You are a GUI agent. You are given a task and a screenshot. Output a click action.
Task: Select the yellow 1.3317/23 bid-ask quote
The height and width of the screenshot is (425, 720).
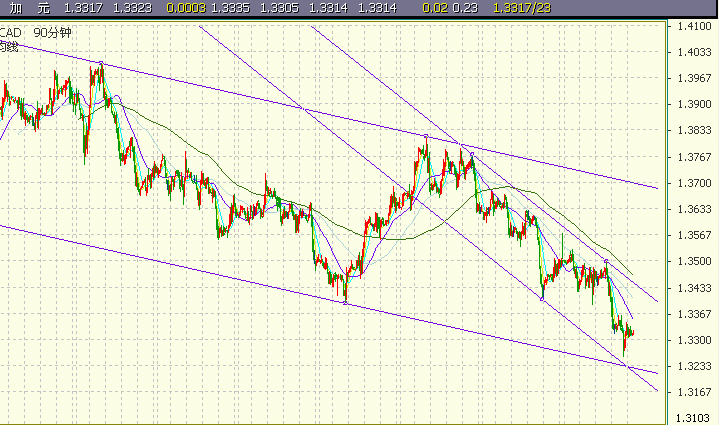click(x=522, y=8)
